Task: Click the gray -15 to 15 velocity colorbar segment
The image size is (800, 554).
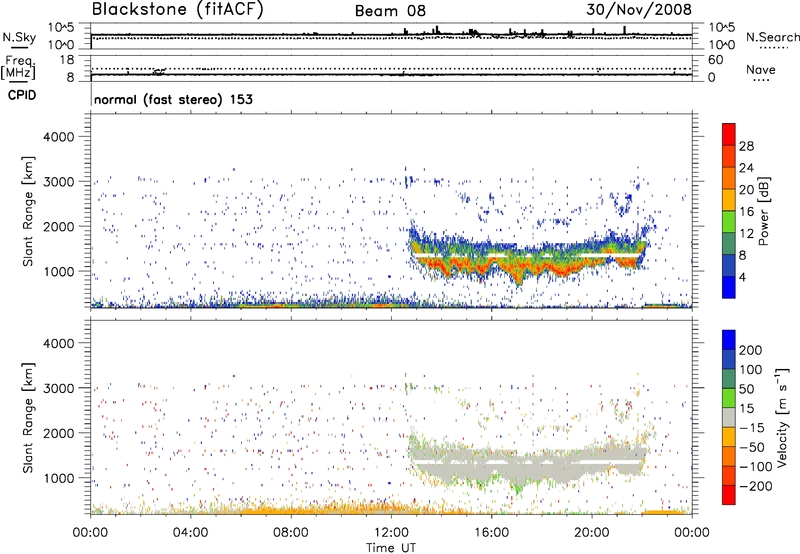Action: [x=729, y=417]
